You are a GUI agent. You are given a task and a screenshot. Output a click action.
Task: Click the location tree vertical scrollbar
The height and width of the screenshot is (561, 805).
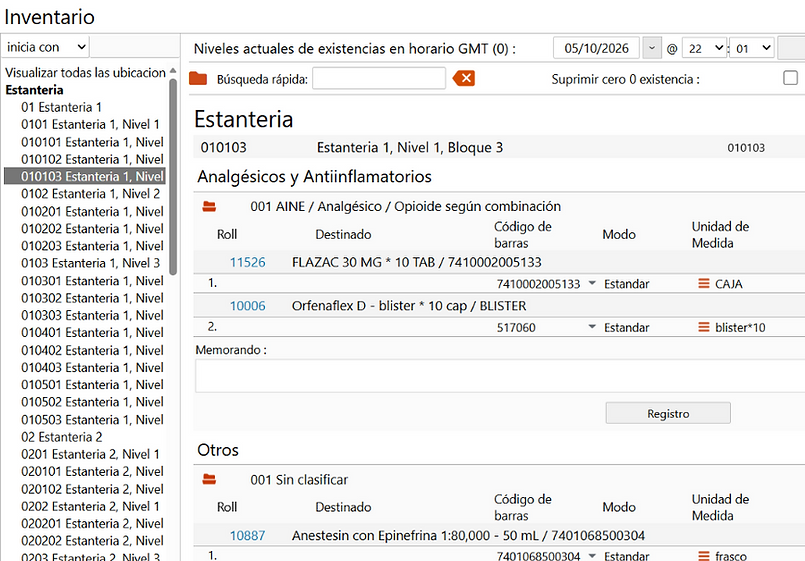tap(173, 177)
